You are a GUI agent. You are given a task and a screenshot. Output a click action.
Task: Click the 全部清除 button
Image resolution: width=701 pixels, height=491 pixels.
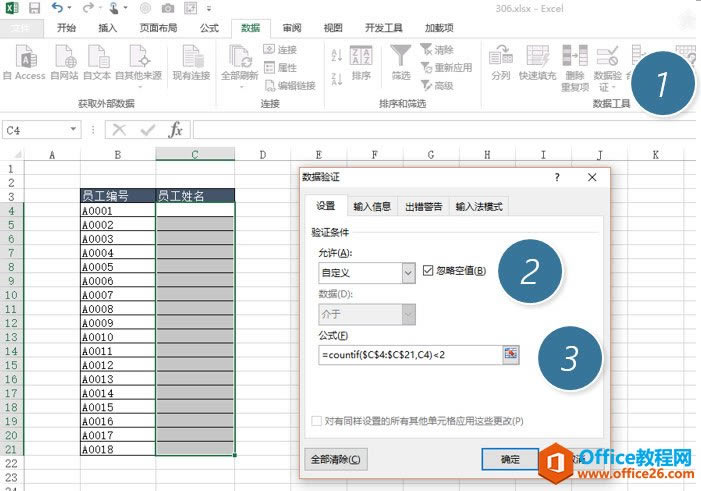tap(336, 459)
